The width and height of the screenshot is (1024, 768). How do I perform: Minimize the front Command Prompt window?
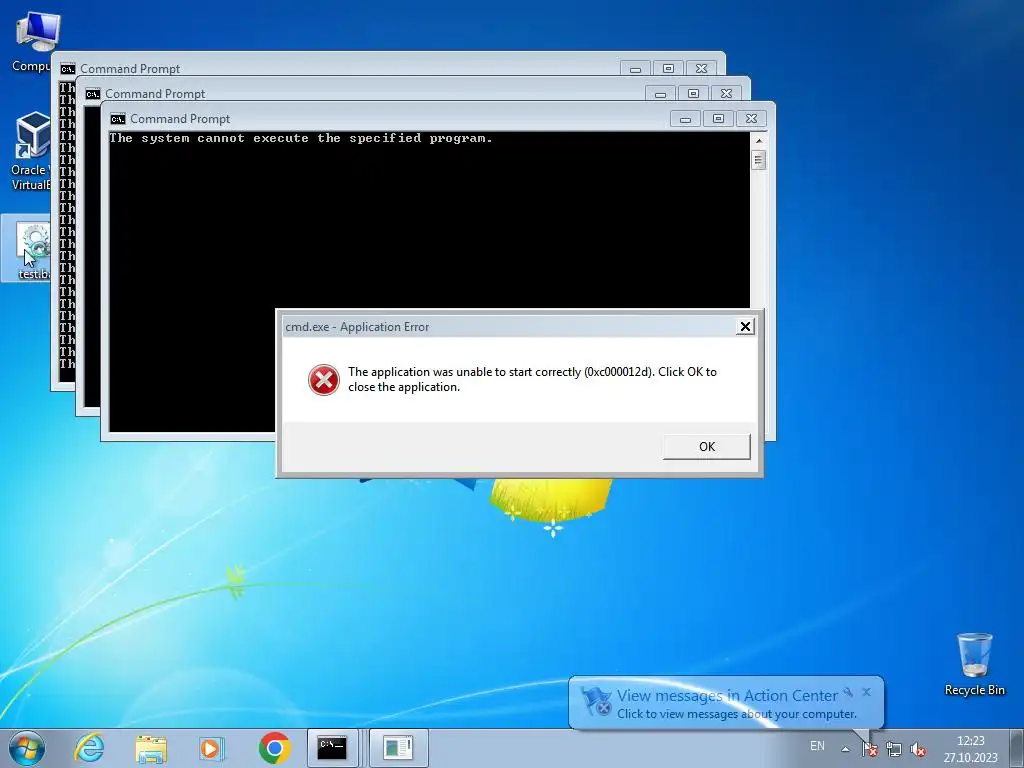(x=685, y=119)
